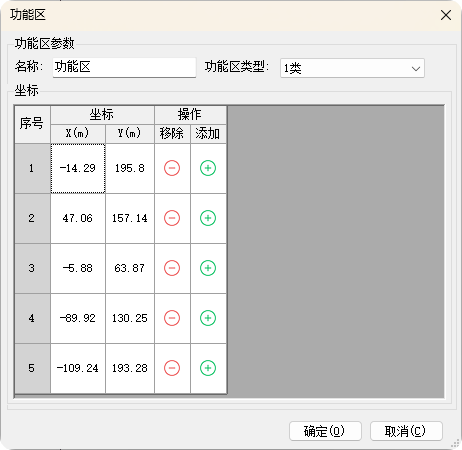Click row header number 3
The width and height of the screenshot is (462, 450).
coord(33,268)
